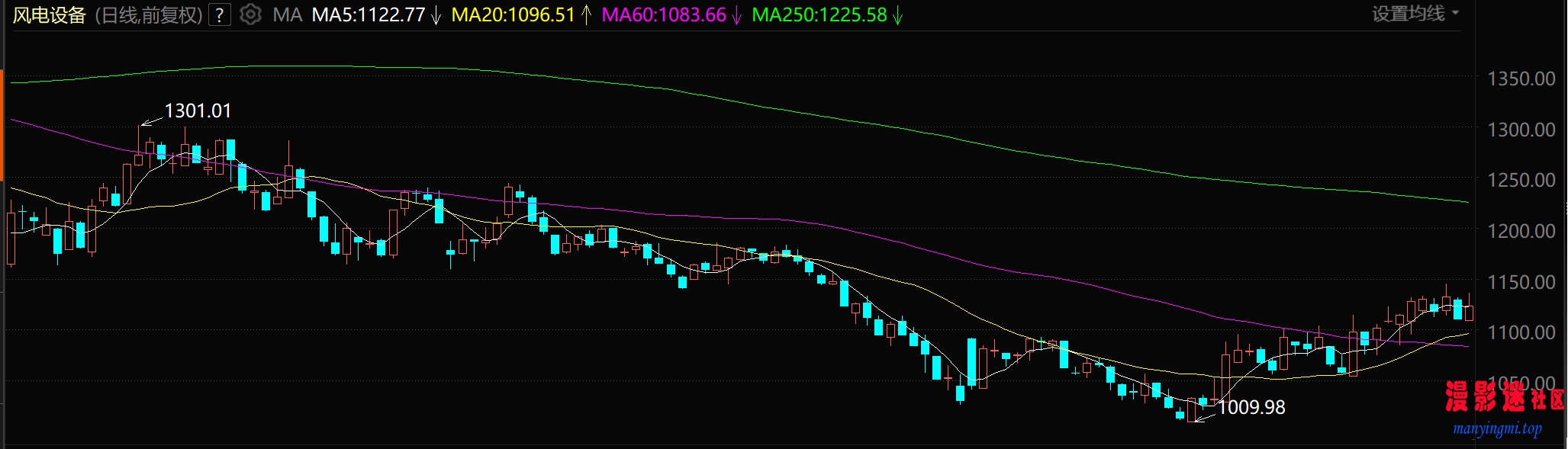
Task: Open the 设置均线 dropdown menu
Action: [x=1415, y=14]
